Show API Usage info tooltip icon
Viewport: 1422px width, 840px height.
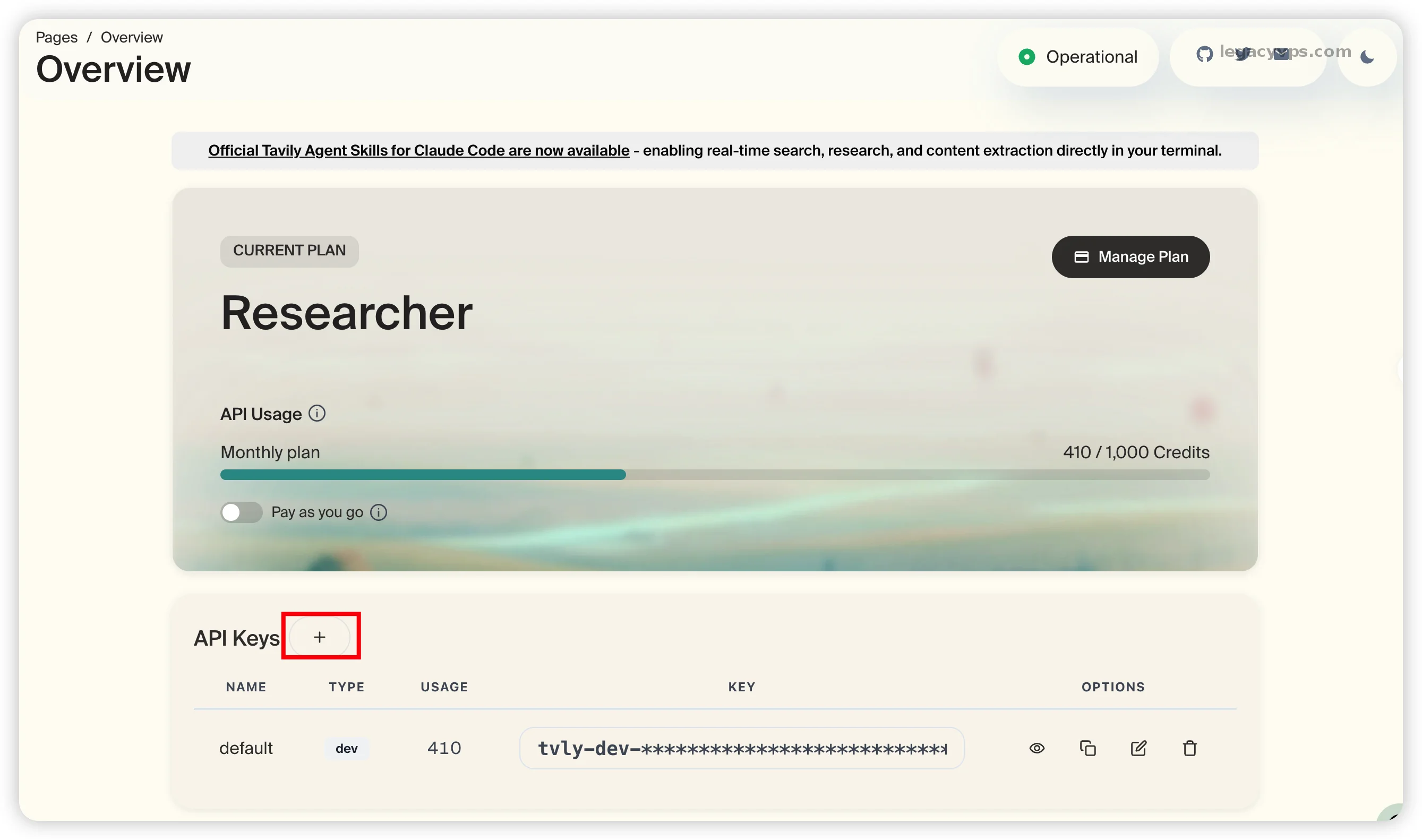317,414
